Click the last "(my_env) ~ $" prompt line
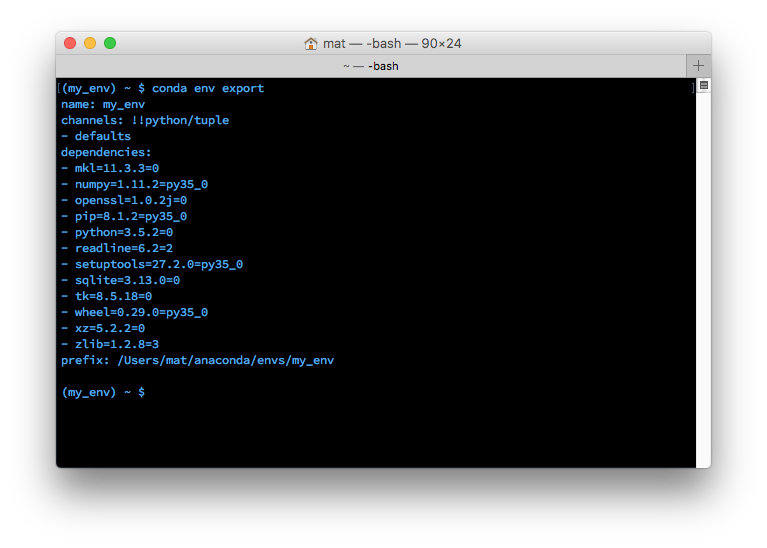The width and height of the screenshot is (767, 548). click(103, 392)
